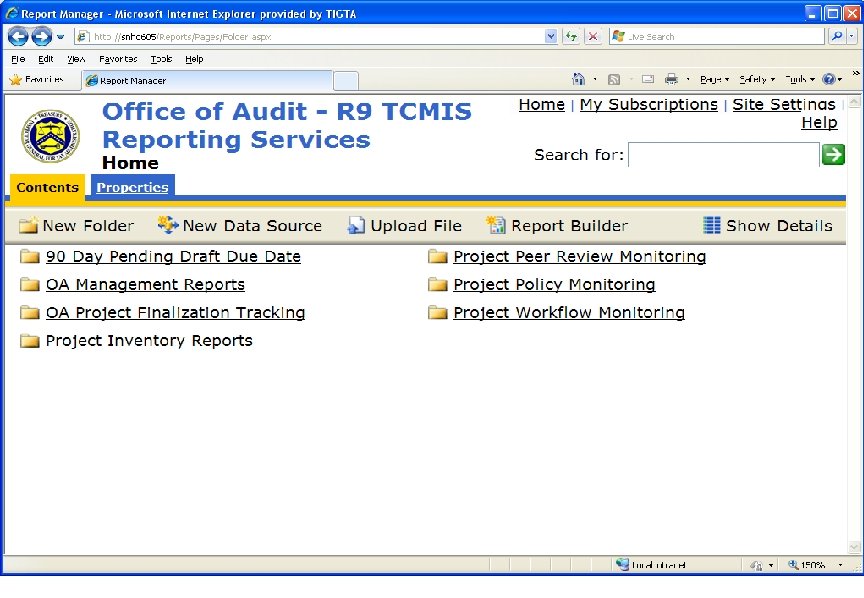The height and width of the screenshot is (598, 864).
Task: Select the Report Manager browser tab
Action: 207,80
